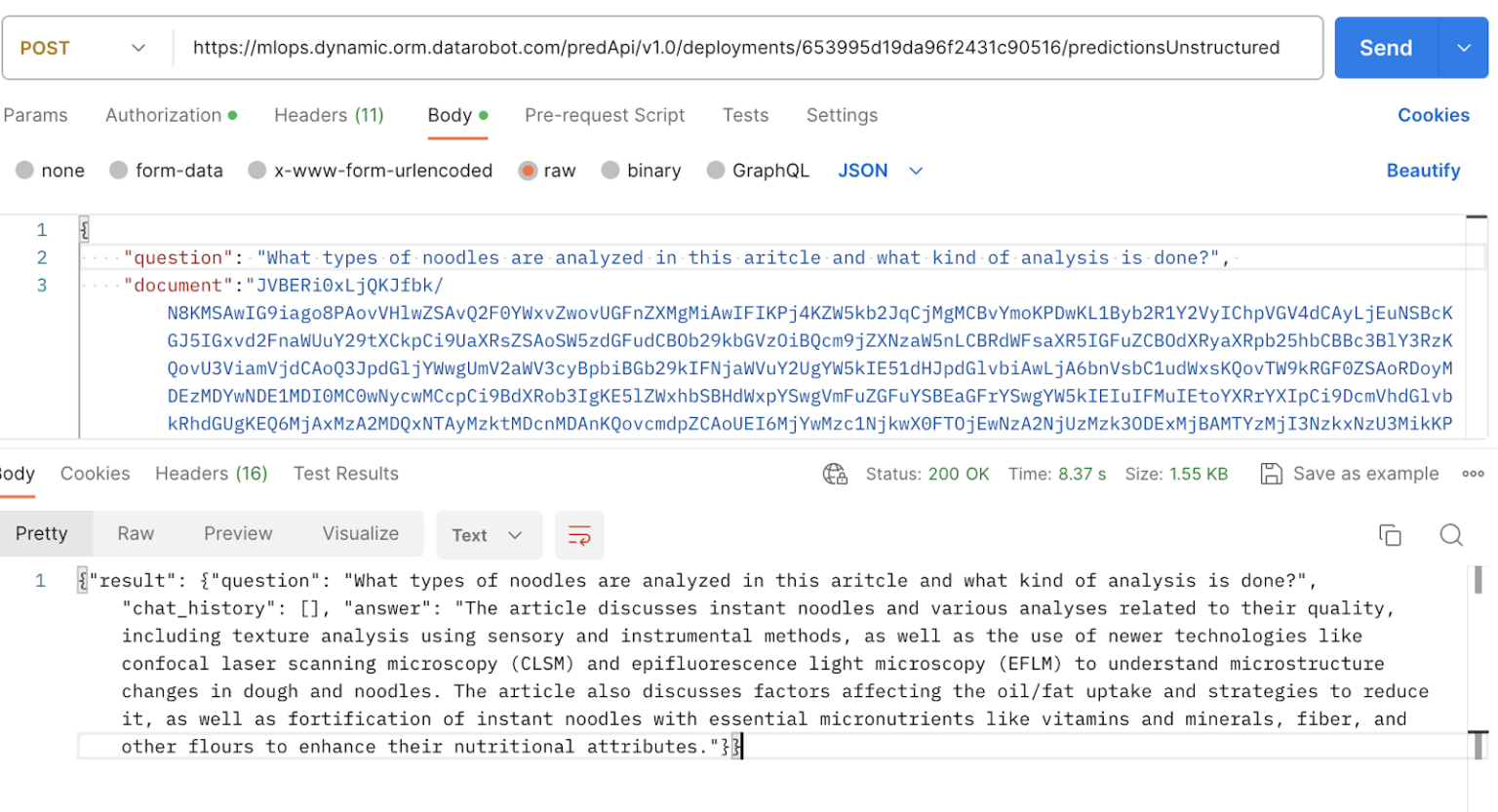Open the Test Results response tab
Screen dimensions: 1498x812
tap(345, 474)
